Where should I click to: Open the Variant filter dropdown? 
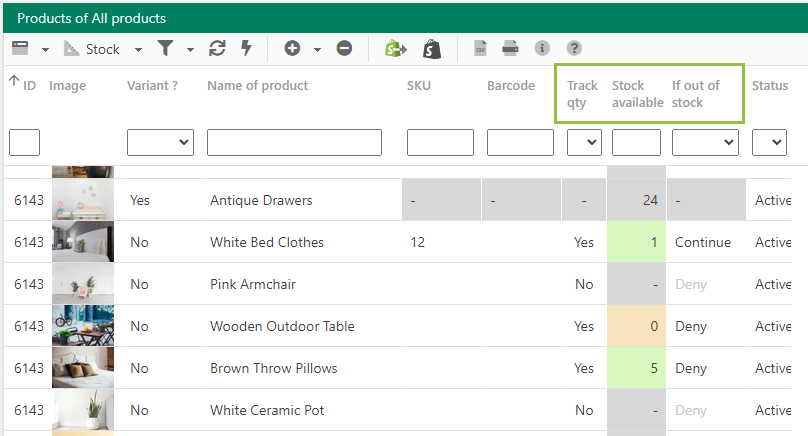click(160, 142)
